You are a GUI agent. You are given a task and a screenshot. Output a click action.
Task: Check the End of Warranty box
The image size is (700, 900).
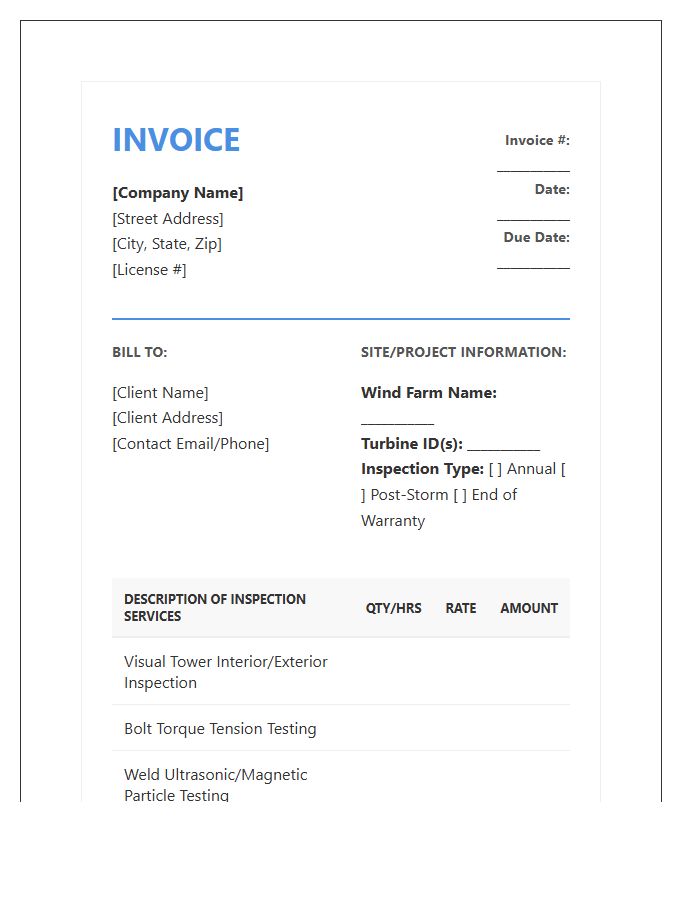(x=460, y=495)
